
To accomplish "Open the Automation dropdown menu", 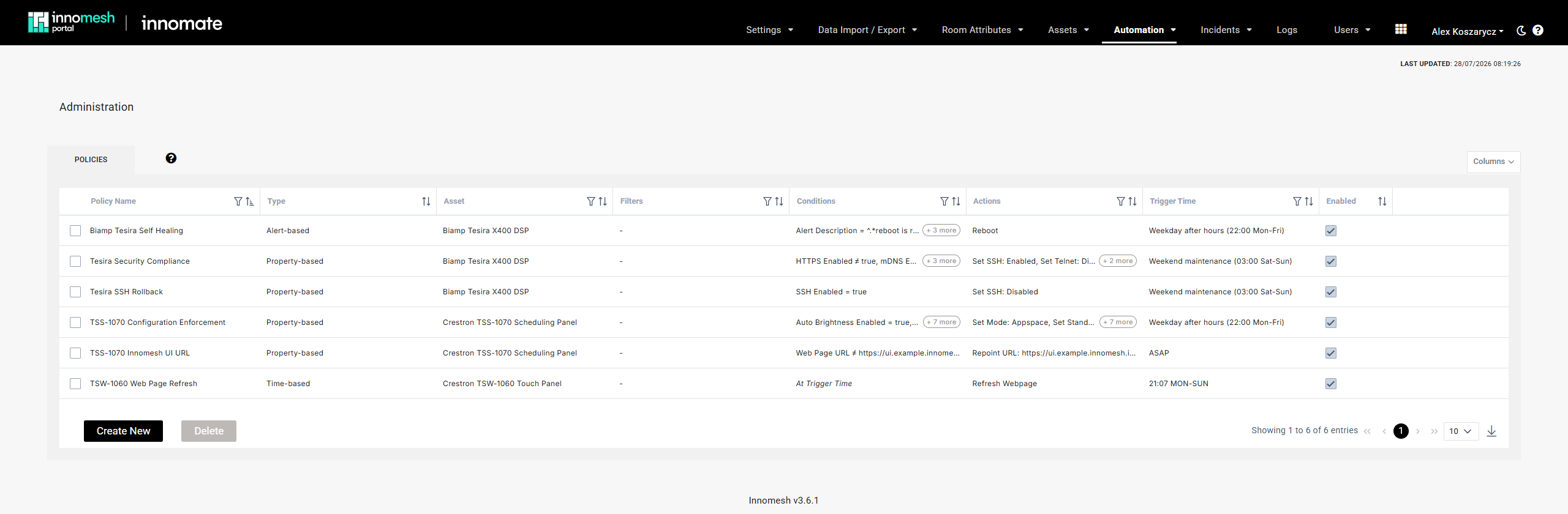I will (x=1145, y=30).
